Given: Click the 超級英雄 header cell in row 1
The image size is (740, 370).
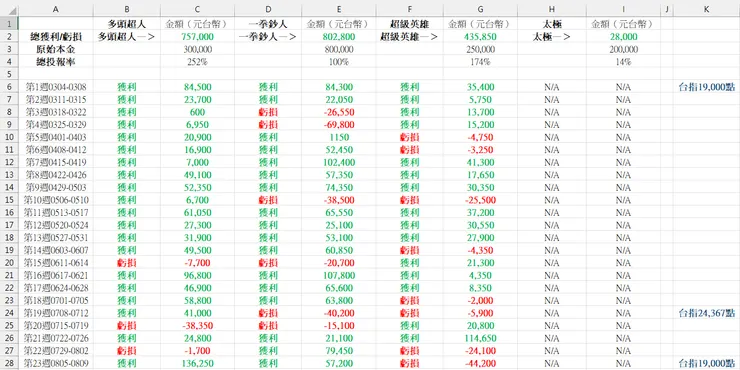Looking at the screenshot, I should point(409,24).
